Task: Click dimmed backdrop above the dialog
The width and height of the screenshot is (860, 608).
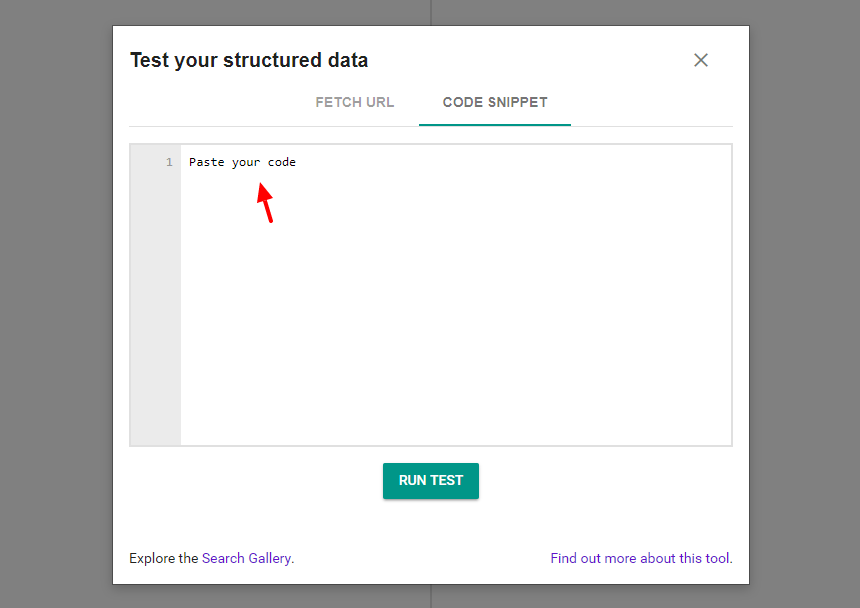Action: (x=300, y=12)
